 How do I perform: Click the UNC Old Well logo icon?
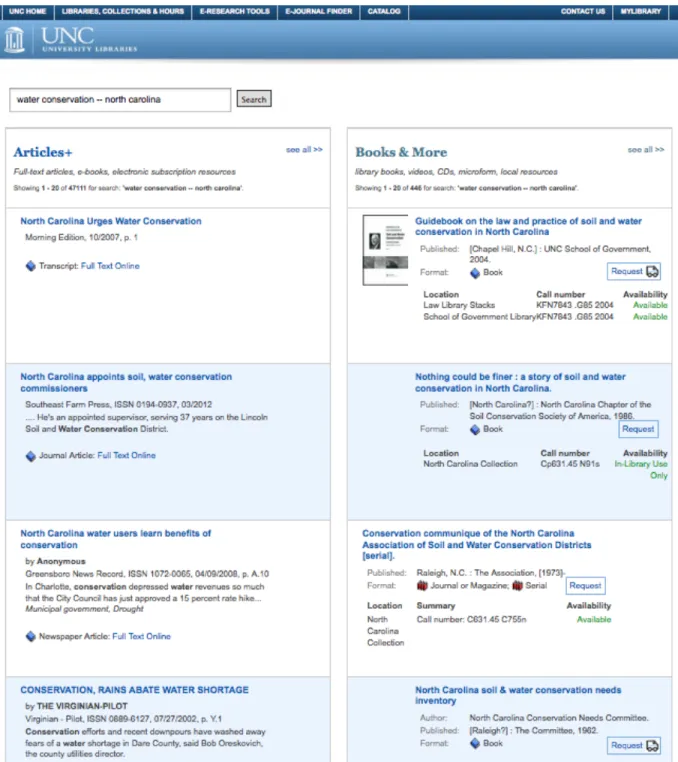tap(15, 39)
